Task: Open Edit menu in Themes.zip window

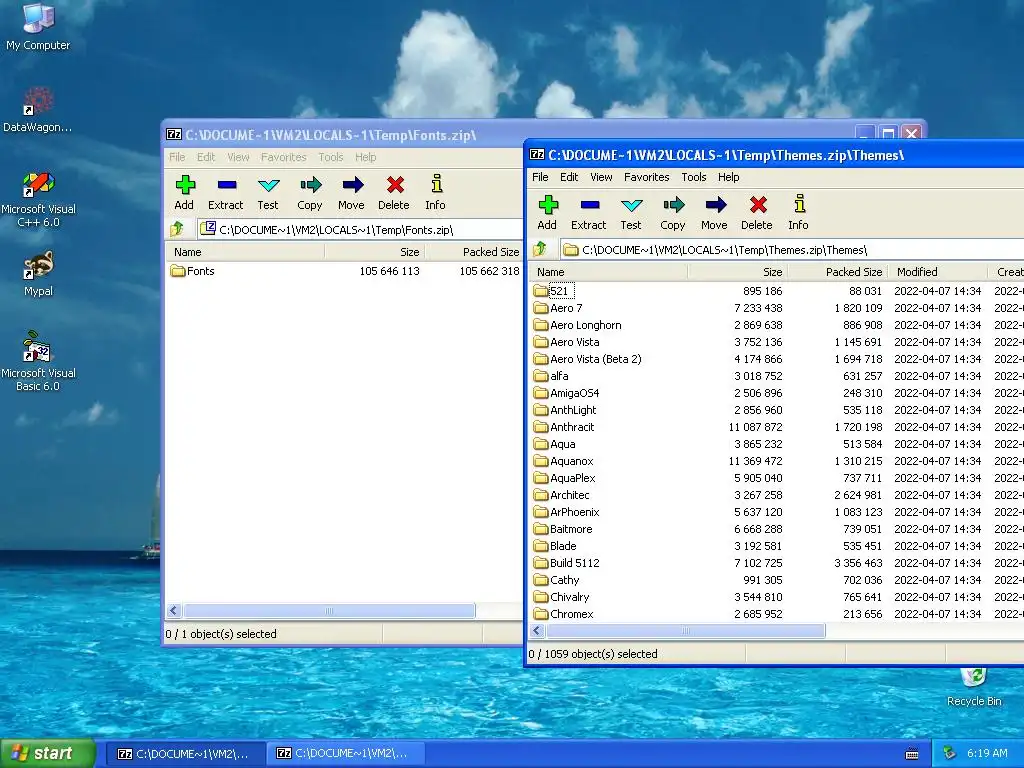Action: (569, 177)
